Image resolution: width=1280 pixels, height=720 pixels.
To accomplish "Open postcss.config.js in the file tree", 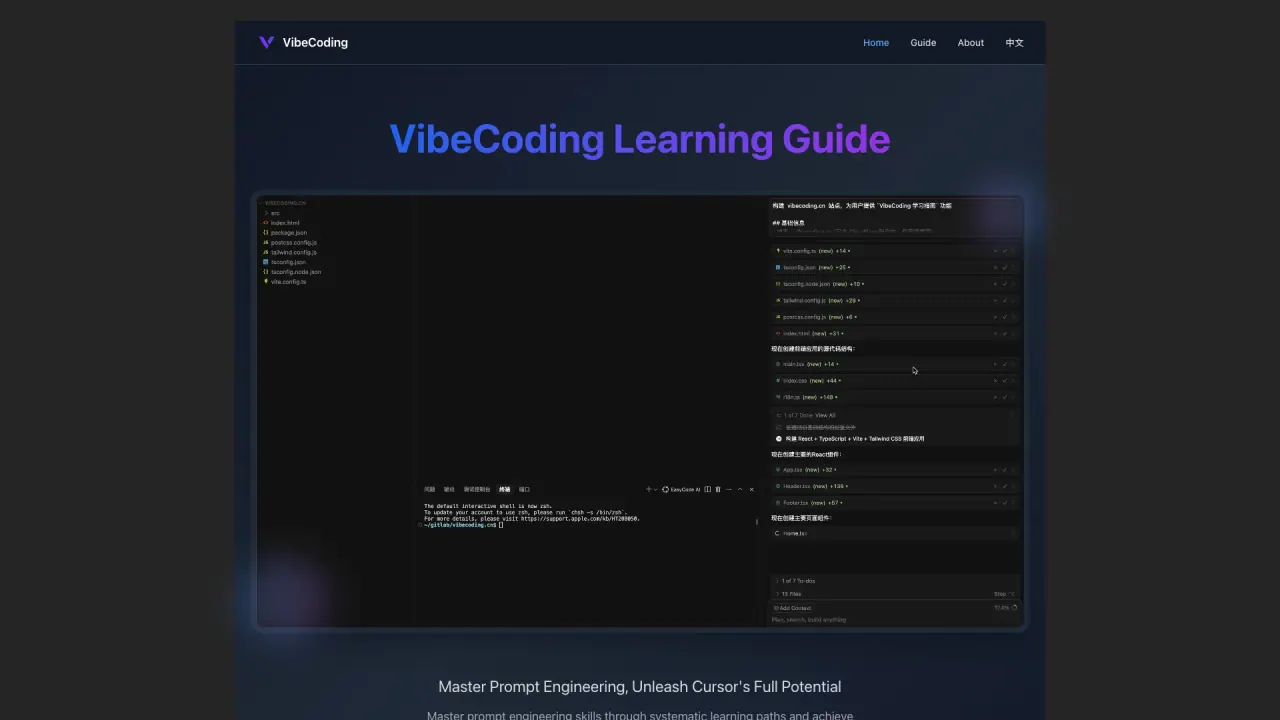I will 290,243.
